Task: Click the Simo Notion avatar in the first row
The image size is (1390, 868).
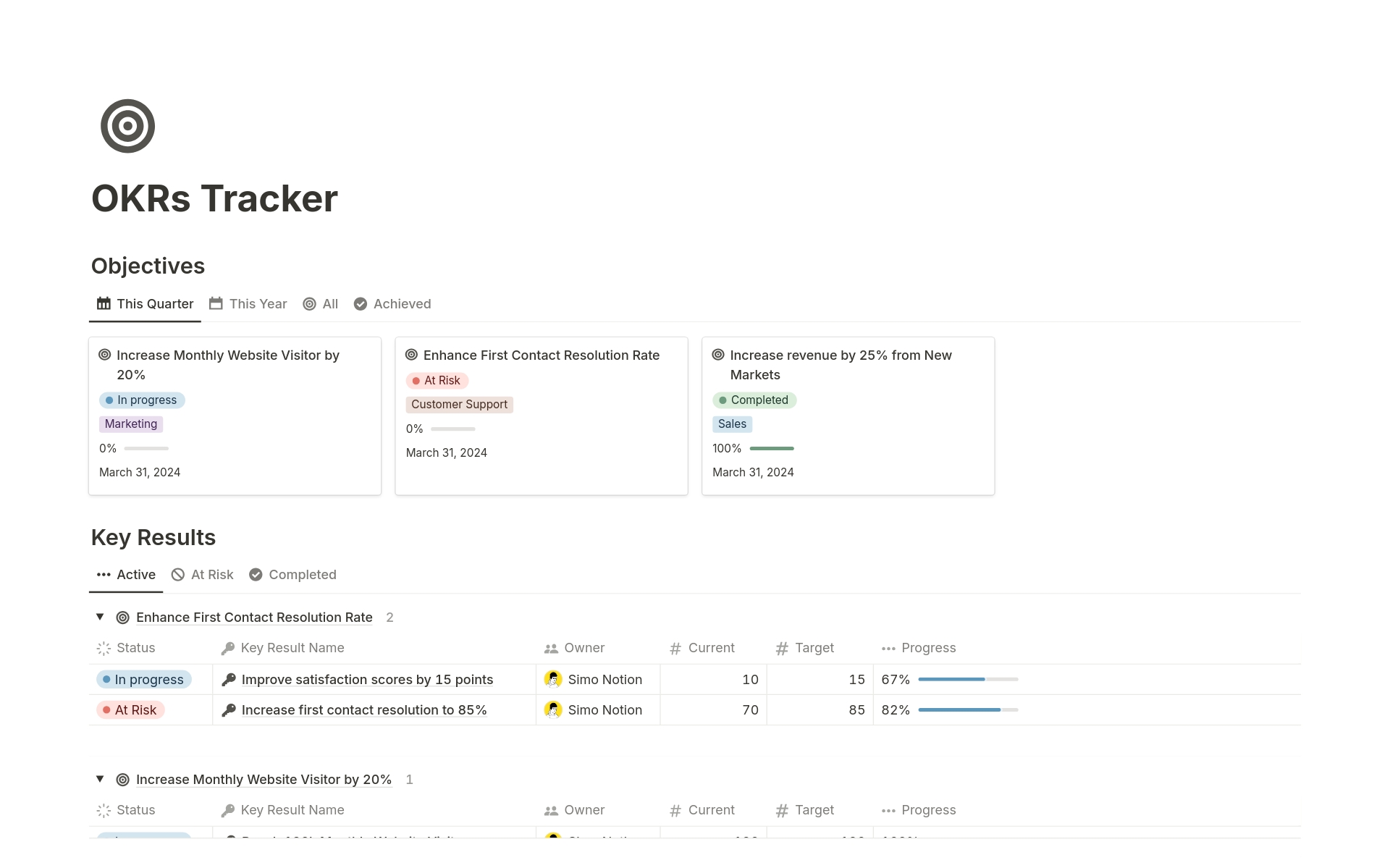Action: [553, 679]
